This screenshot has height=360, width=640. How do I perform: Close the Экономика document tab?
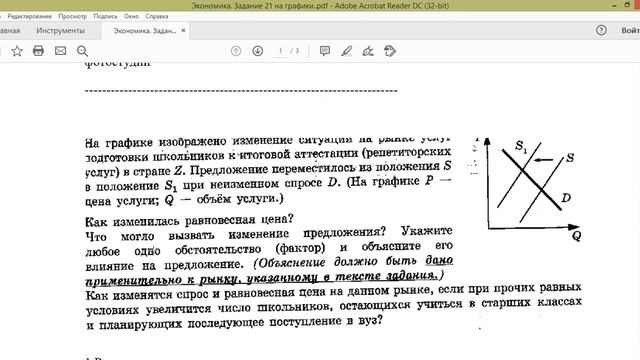[x=183, y=30]
